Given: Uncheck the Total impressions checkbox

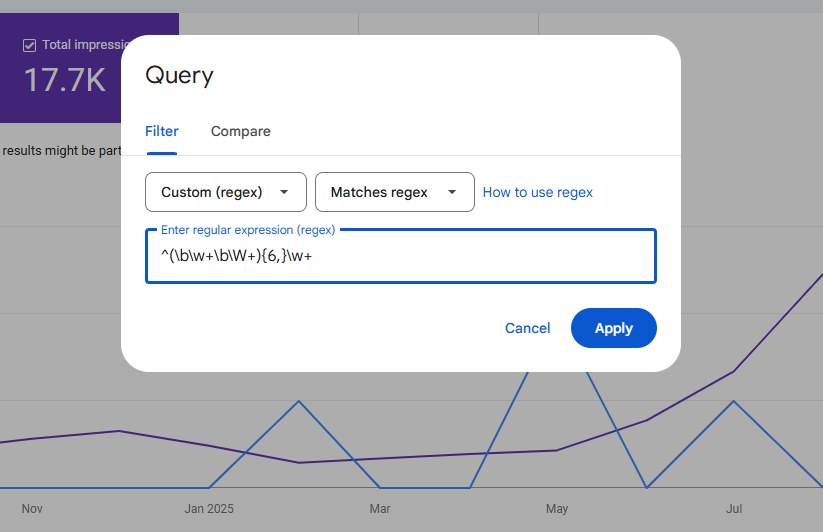Looking at the screenshot, I should pos(30,45).
